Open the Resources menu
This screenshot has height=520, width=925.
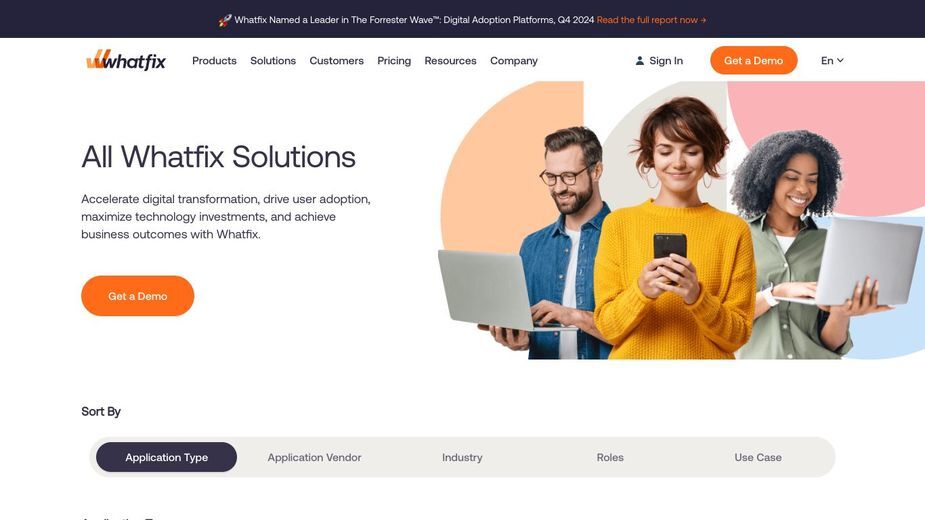click(x=450, y=60)
